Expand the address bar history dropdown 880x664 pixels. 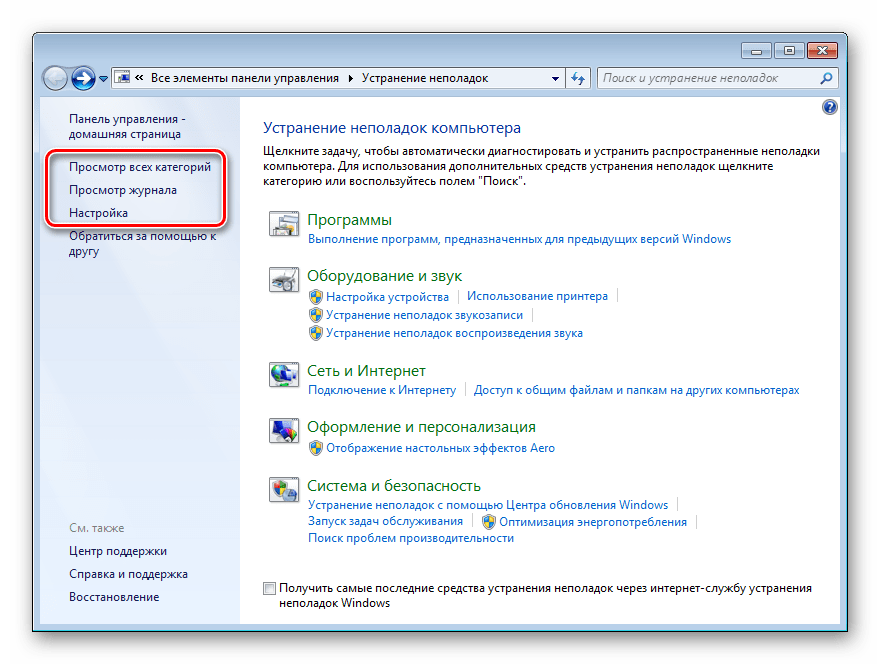555,79
